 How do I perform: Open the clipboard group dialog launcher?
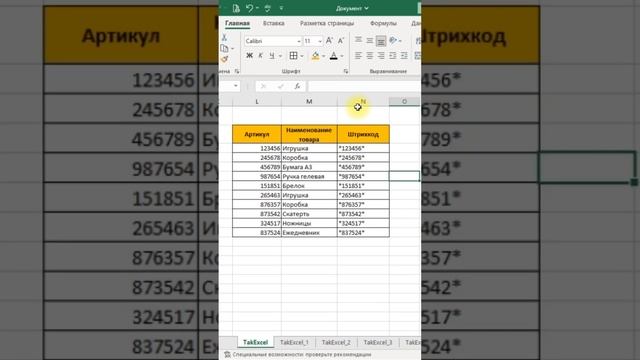coord(237,71)
